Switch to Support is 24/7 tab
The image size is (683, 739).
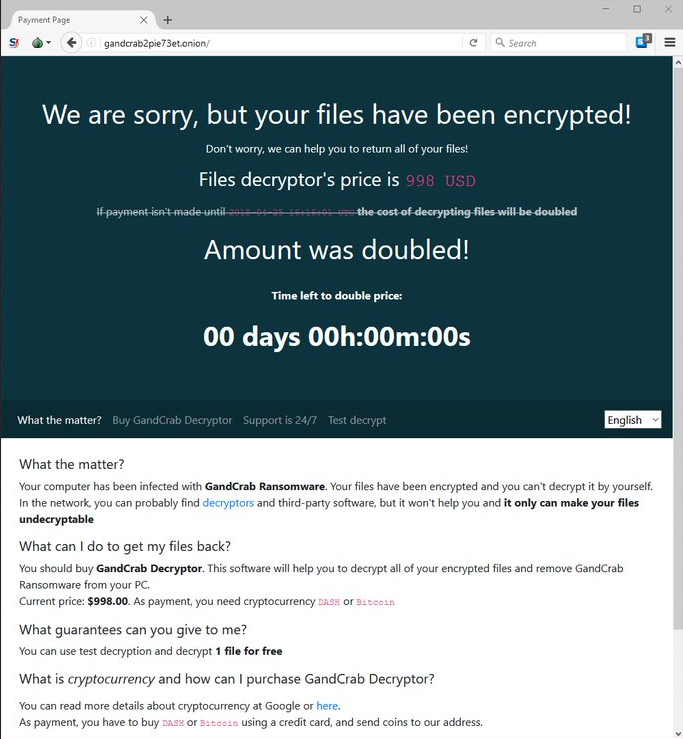280,420
